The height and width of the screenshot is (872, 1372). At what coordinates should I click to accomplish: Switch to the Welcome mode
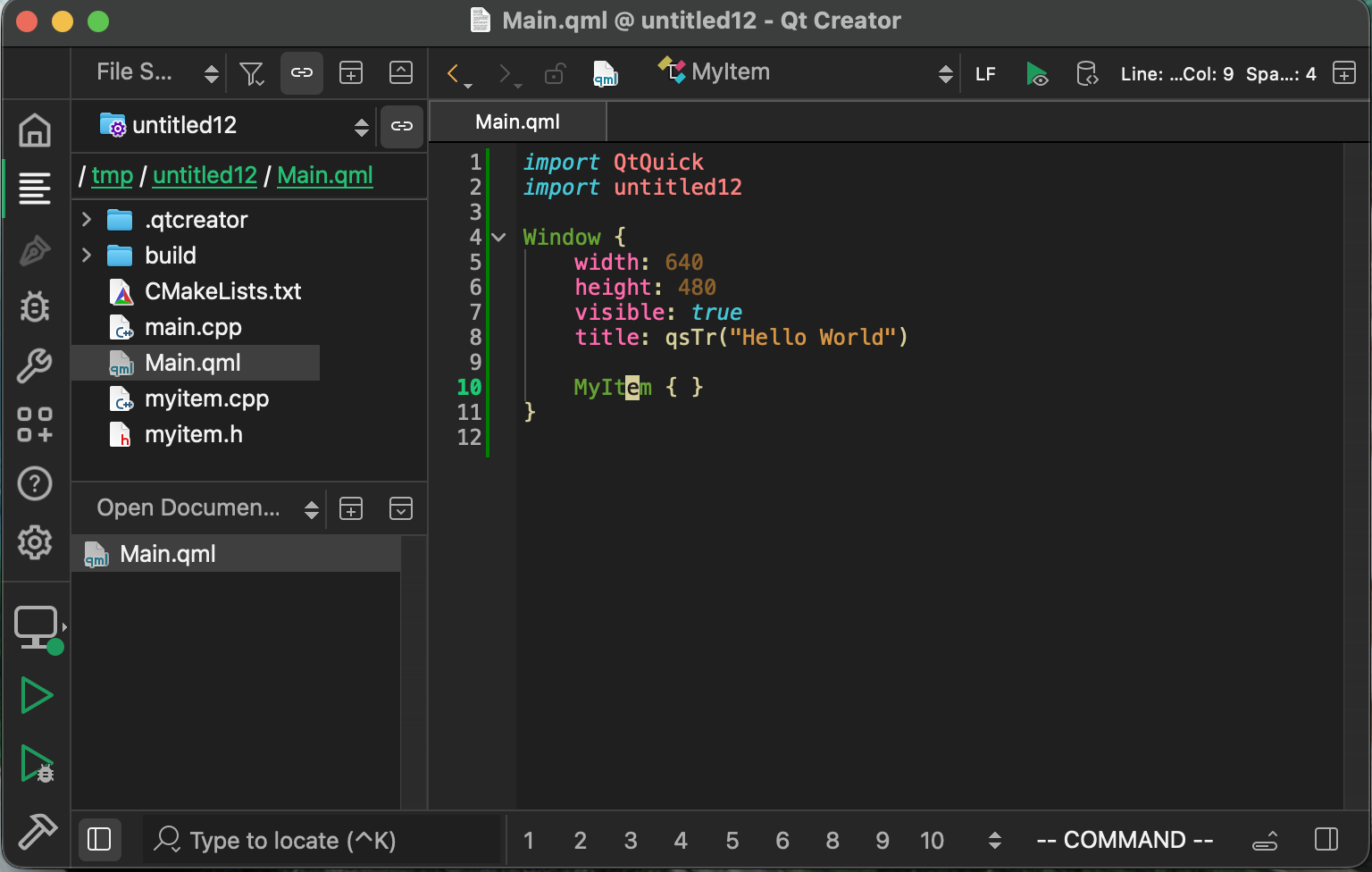tap(34, 130)
